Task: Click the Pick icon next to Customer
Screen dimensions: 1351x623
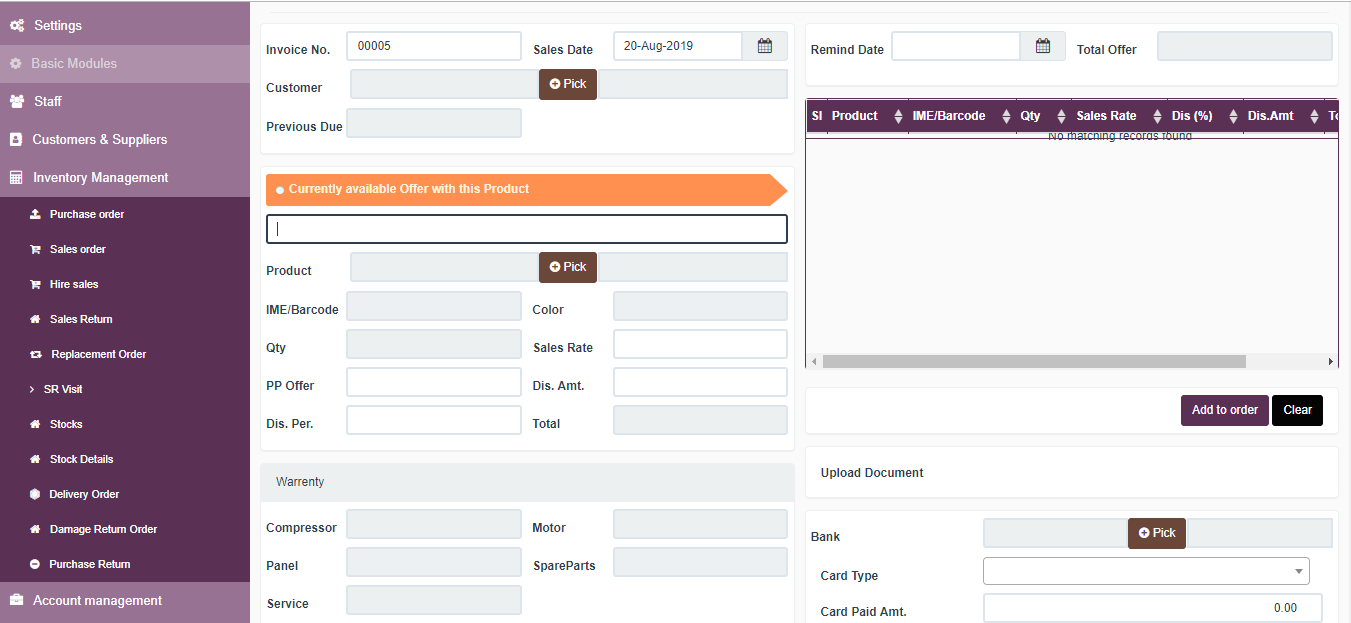Action: click(x=567, y=84)
